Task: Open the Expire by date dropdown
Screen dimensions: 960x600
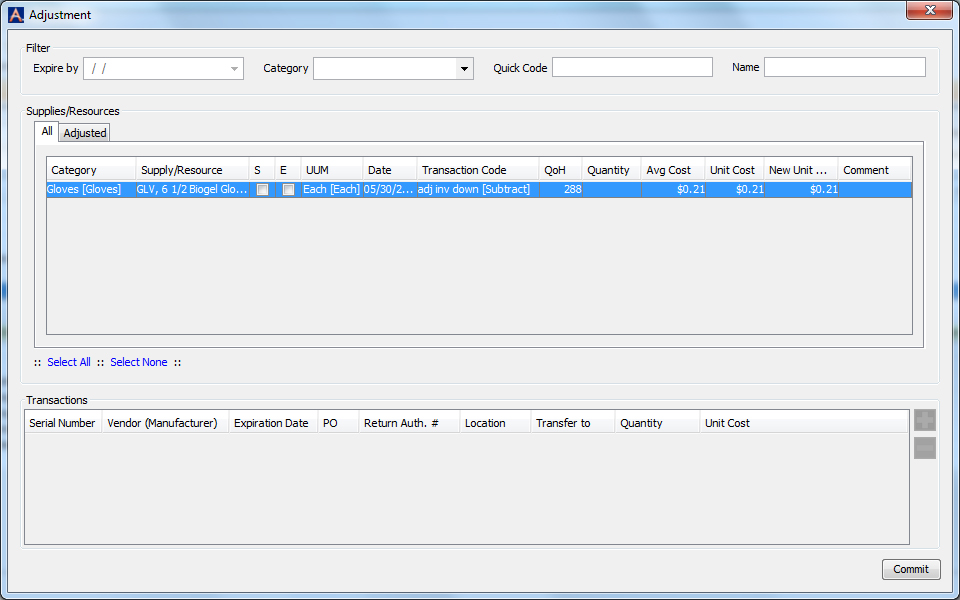Action: click(x=235, y=69)
